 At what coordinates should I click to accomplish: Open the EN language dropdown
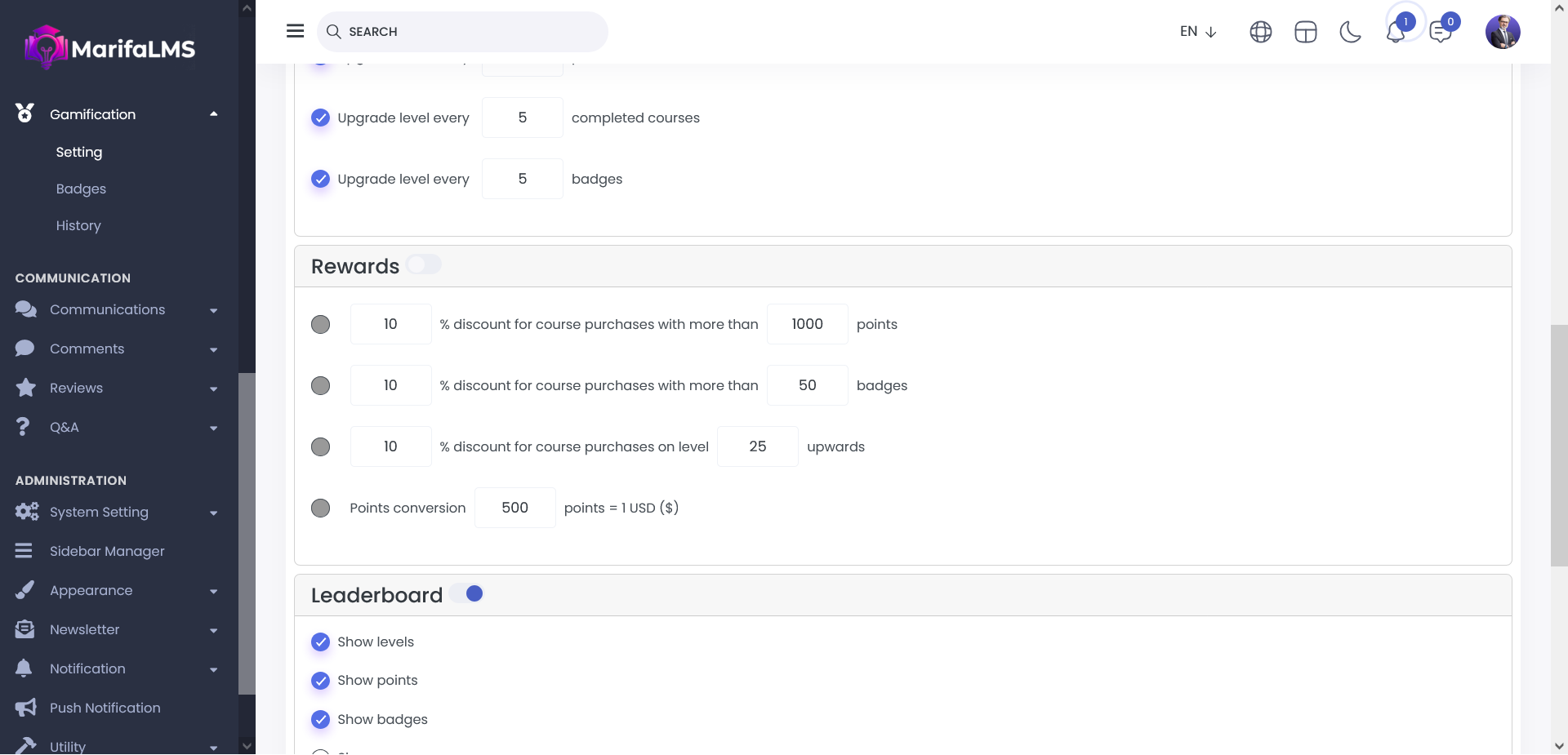point(1197,32)
